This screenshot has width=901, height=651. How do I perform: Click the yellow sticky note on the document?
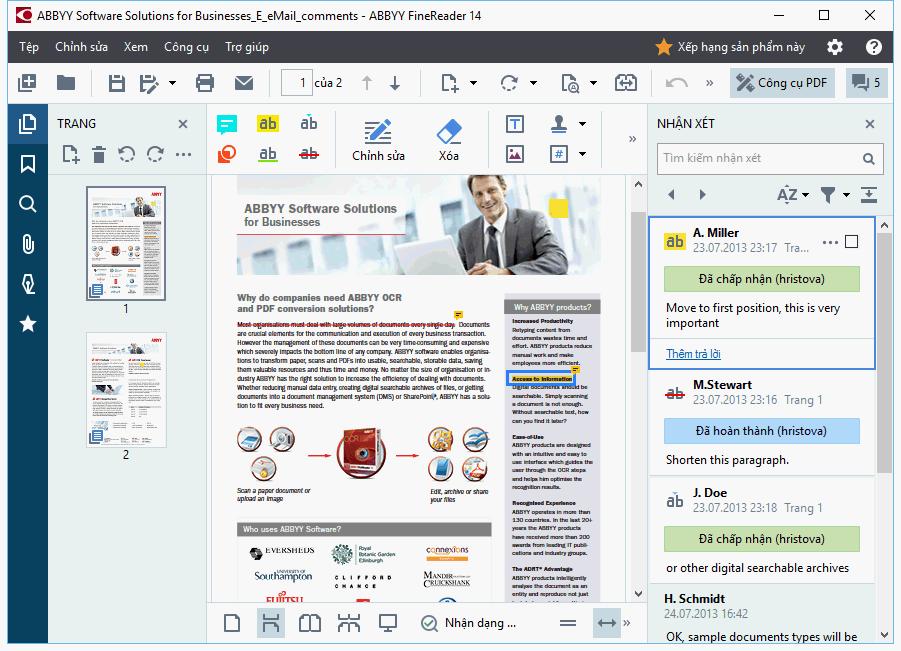click(558, 208)
